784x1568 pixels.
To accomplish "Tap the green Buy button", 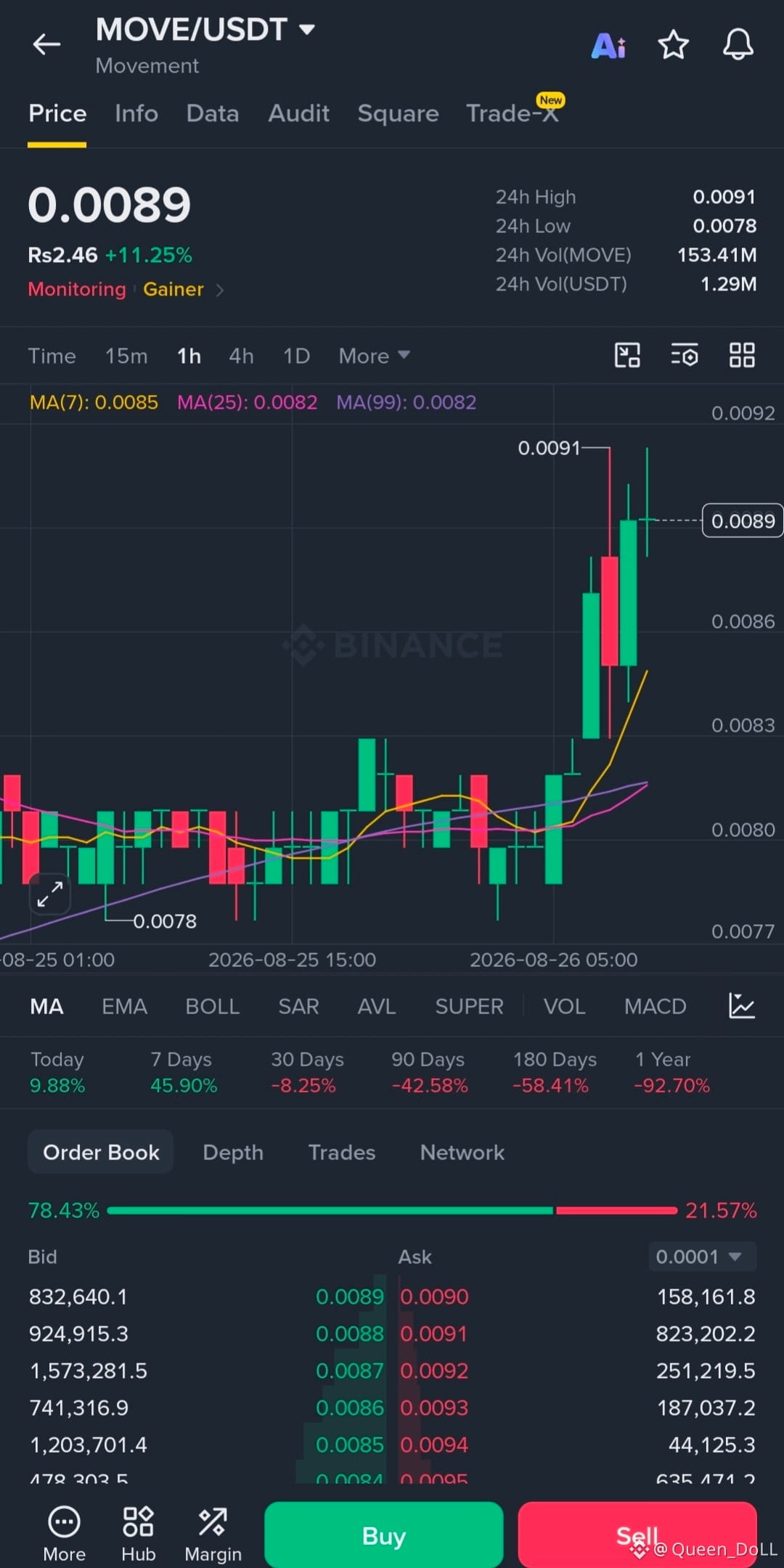I will tap(383, 1535).
